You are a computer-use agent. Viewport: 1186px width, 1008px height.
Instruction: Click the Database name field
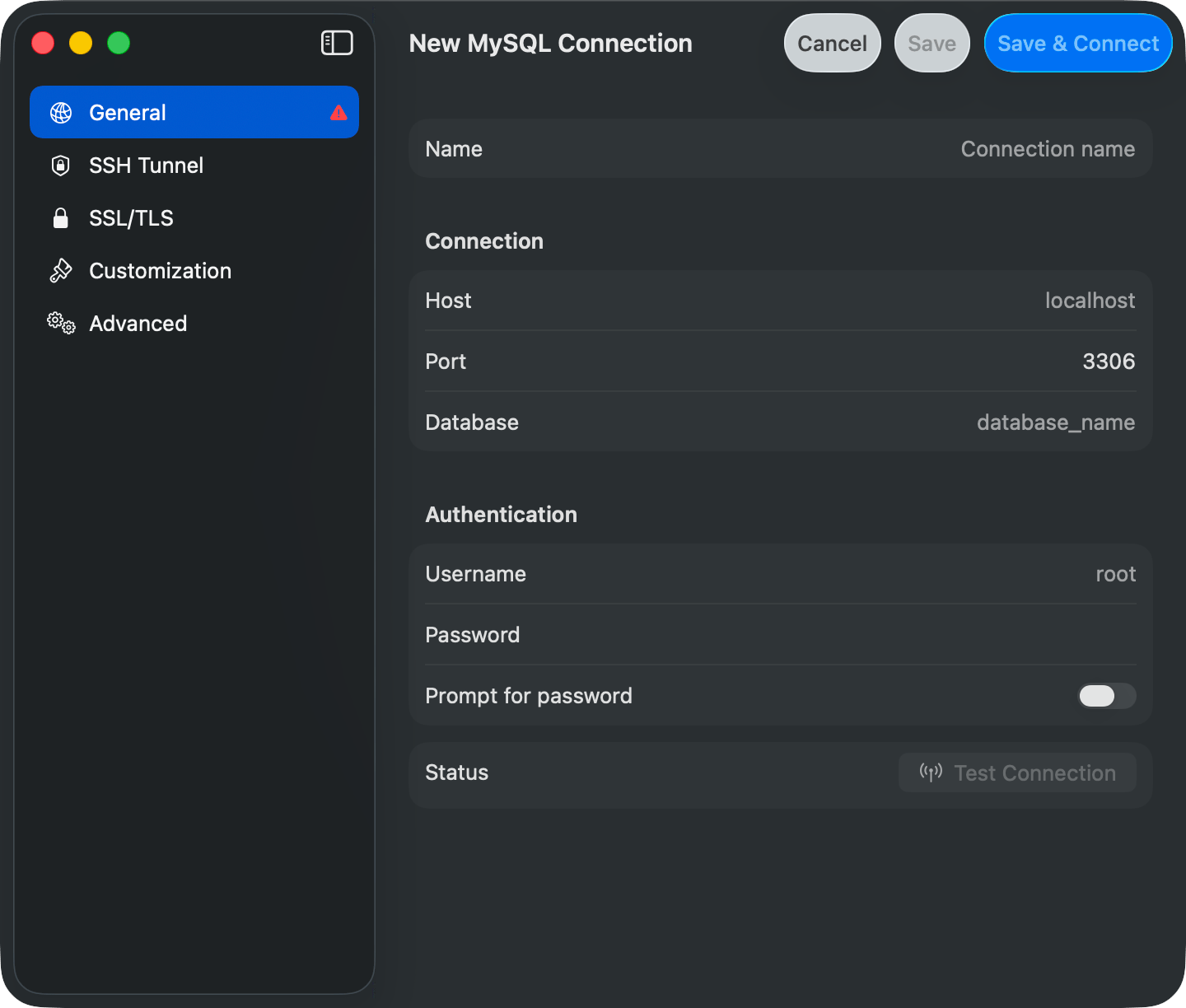click(x=780, y=422)
